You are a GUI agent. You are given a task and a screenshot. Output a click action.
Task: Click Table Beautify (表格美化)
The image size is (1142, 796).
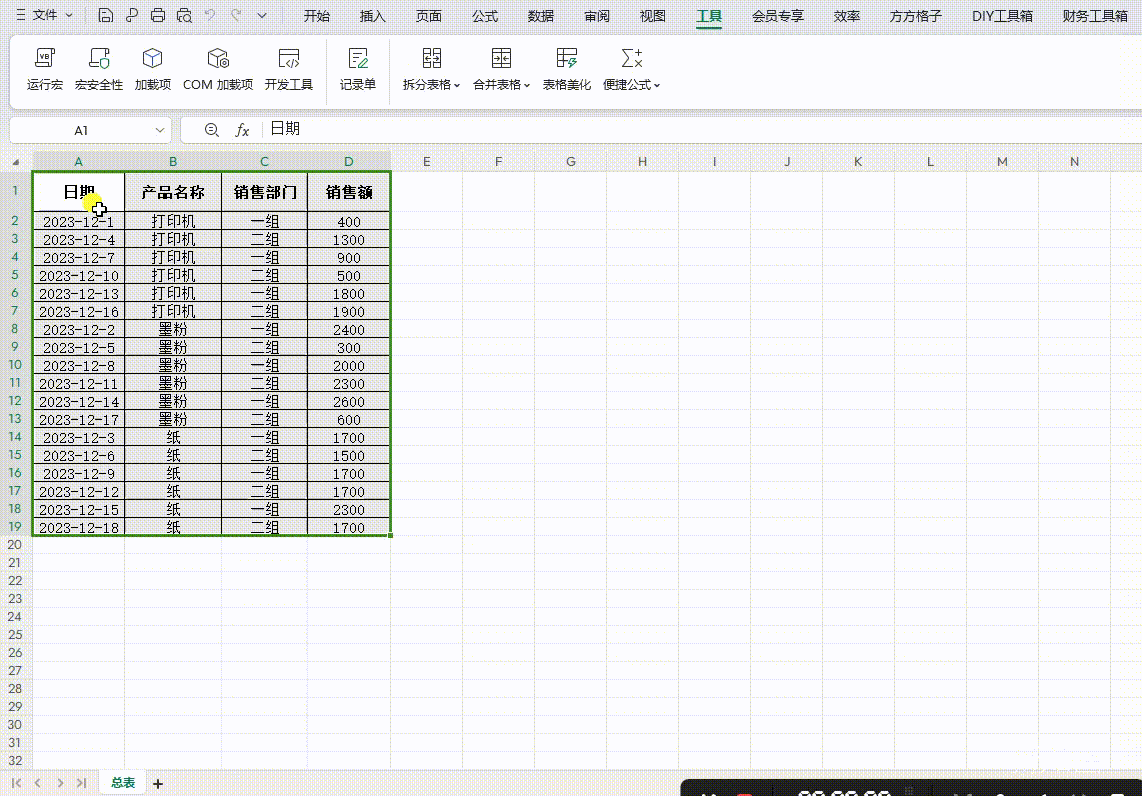(x=567, y=69)
